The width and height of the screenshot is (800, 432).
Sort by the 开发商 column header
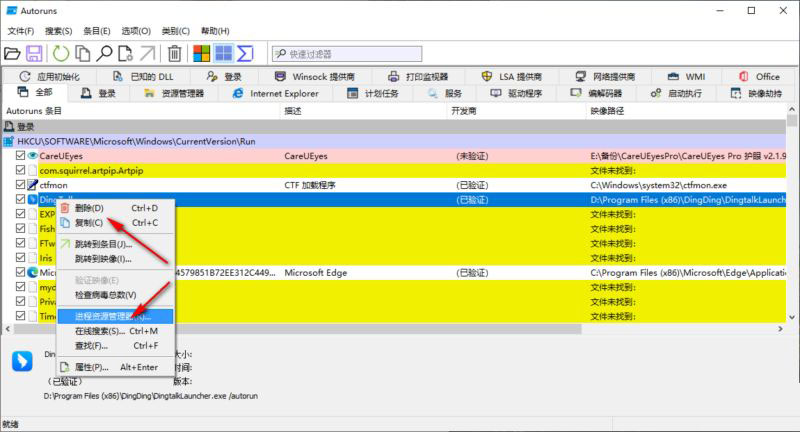[516, 111]
